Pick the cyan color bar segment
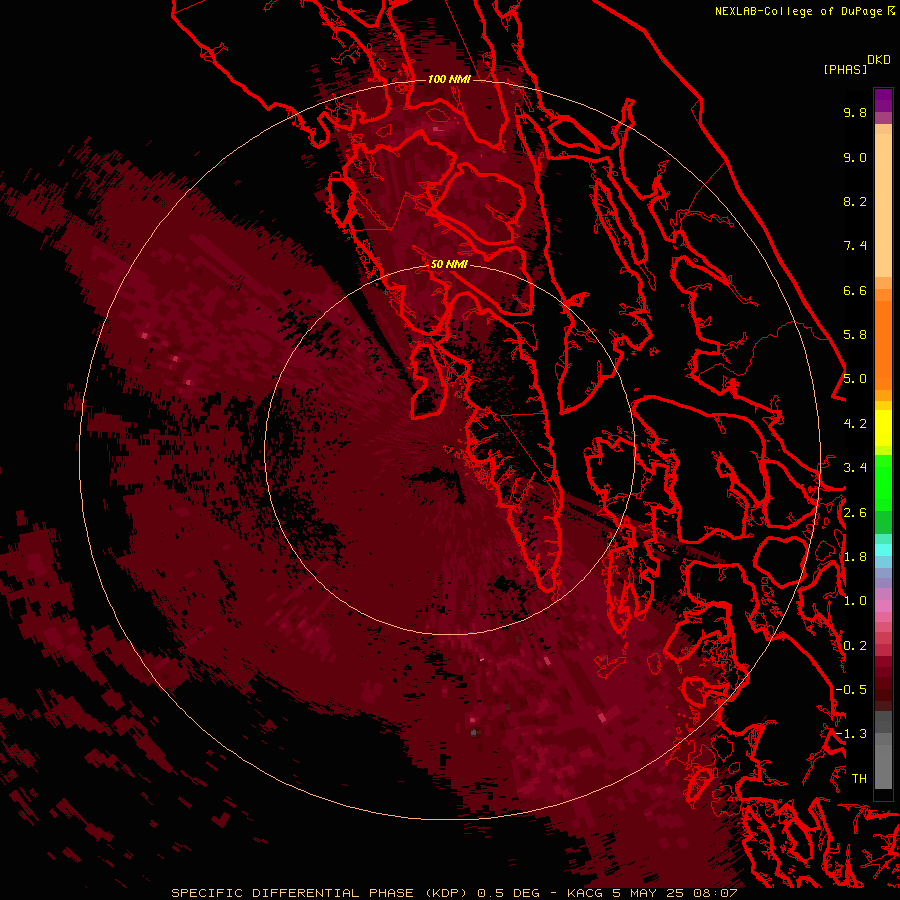Viewport: 900px width, 900px height. pyautogui.click(x=883, y=550)
